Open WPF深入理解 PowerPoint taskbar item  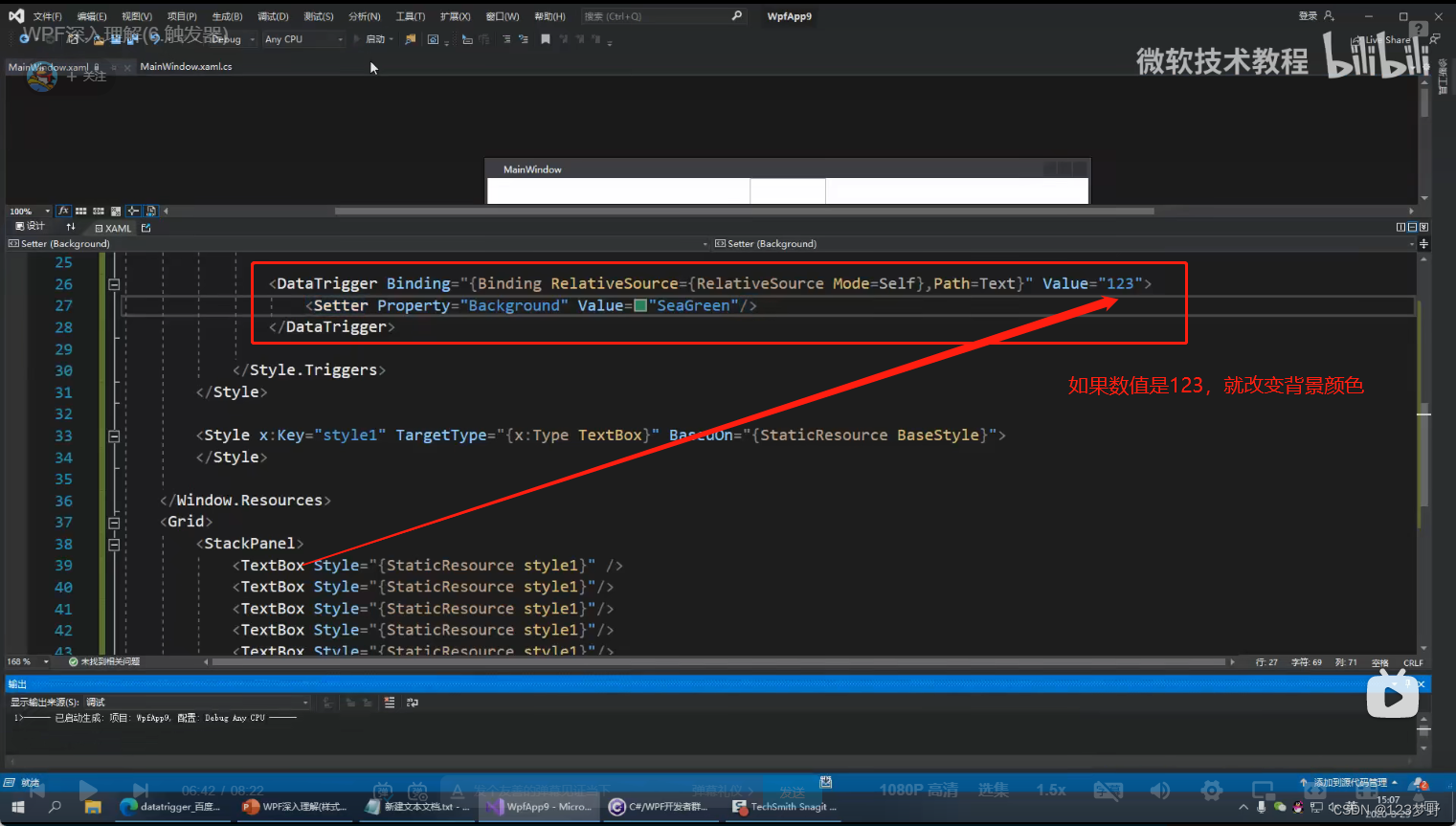click(x=294, y=807)
